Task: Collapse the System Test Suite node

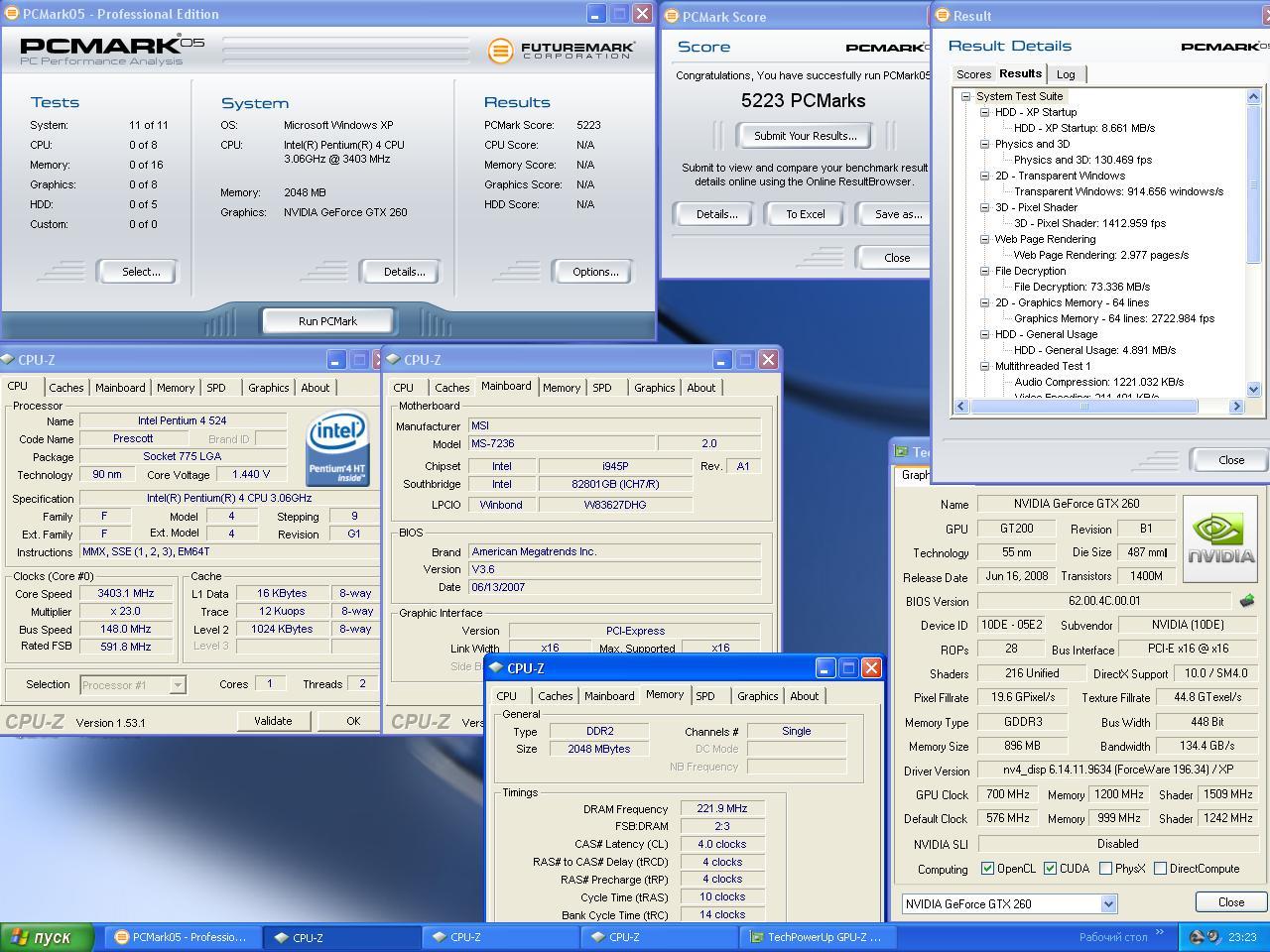Action: pos(965,96)
